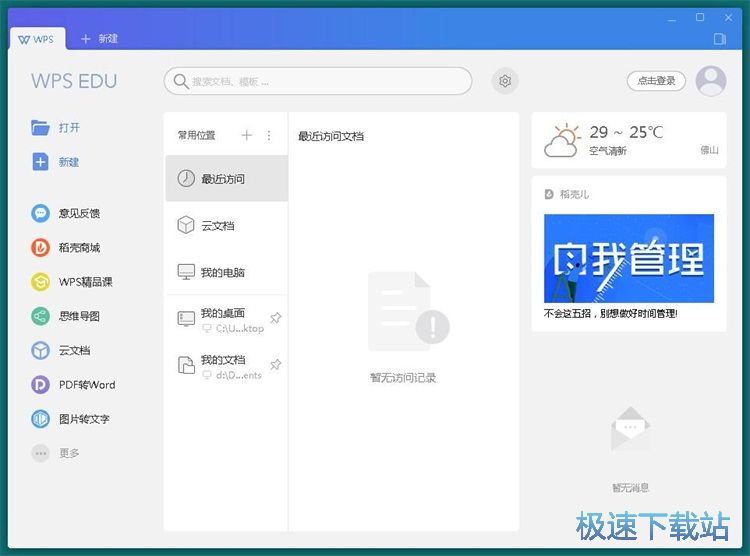750x556 pixels.
Task: Open the 常用位置 three-dot options menu
Action: coord(269,135)
